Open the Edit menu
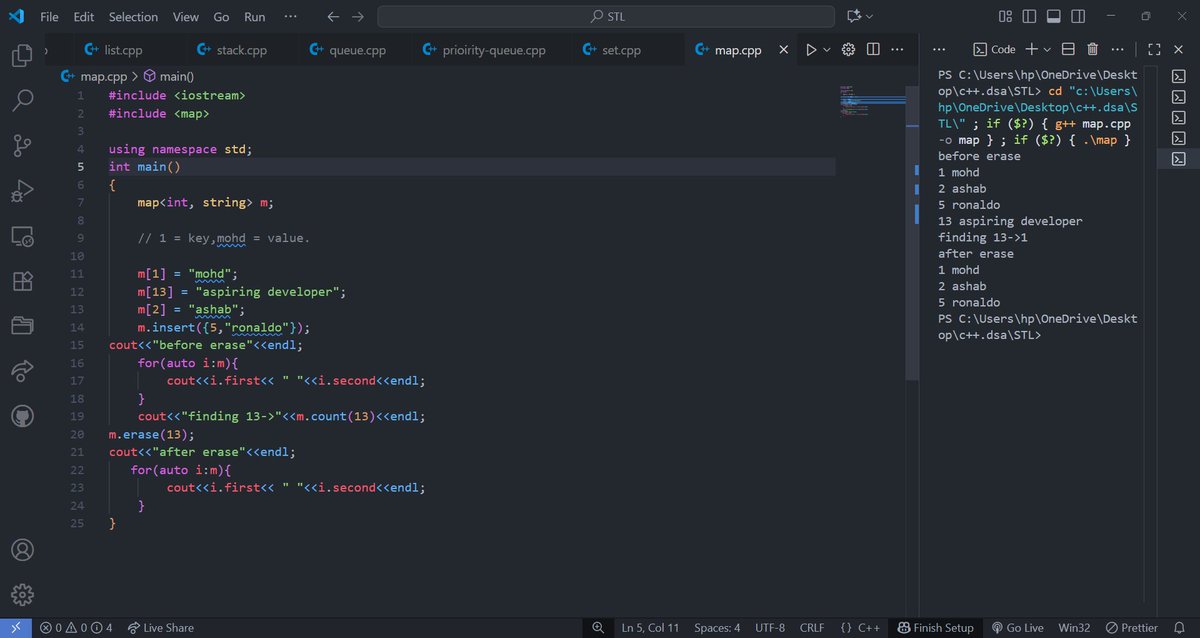The width and height of the screenshot is (1200, 638). (x=84, y=16)
